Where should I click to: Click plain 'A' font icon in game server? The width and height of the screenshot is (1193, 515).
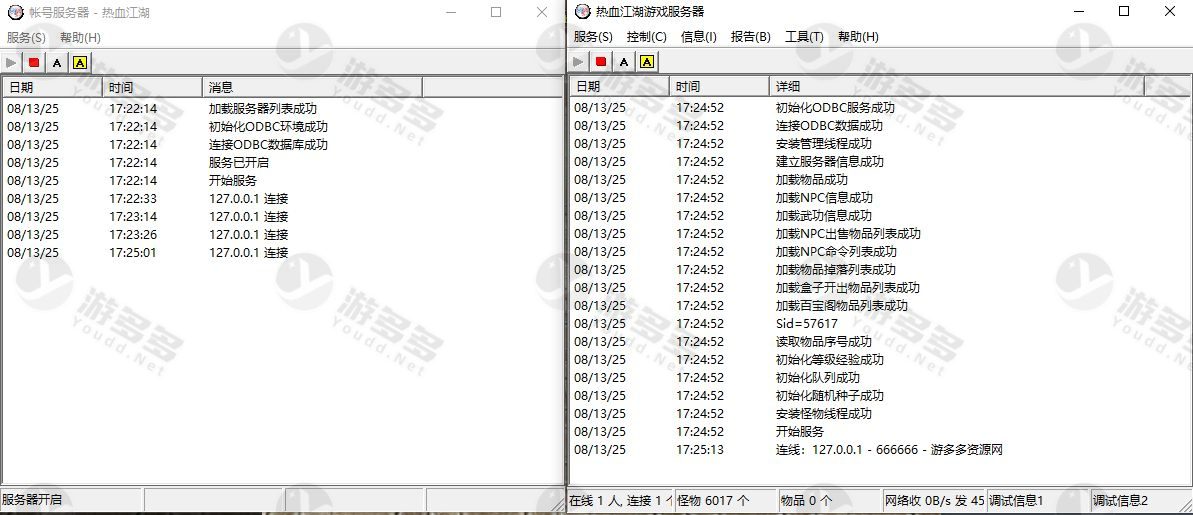click(x=624, y=62)
